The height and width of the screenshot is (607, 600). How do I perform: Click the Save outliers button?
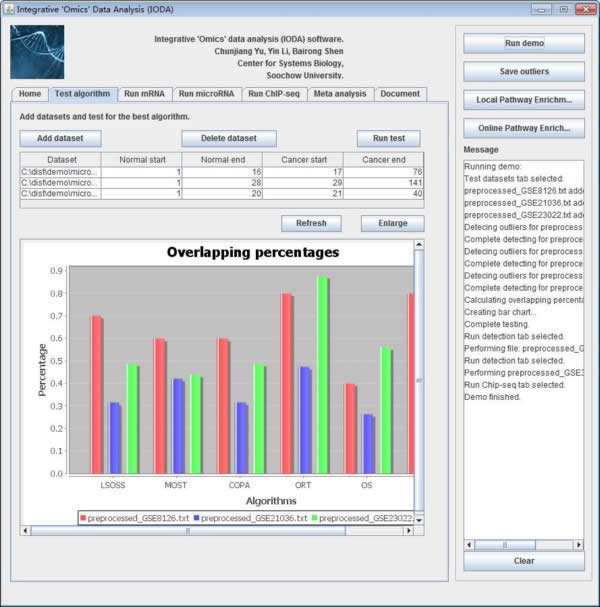(x=524, y=71)
